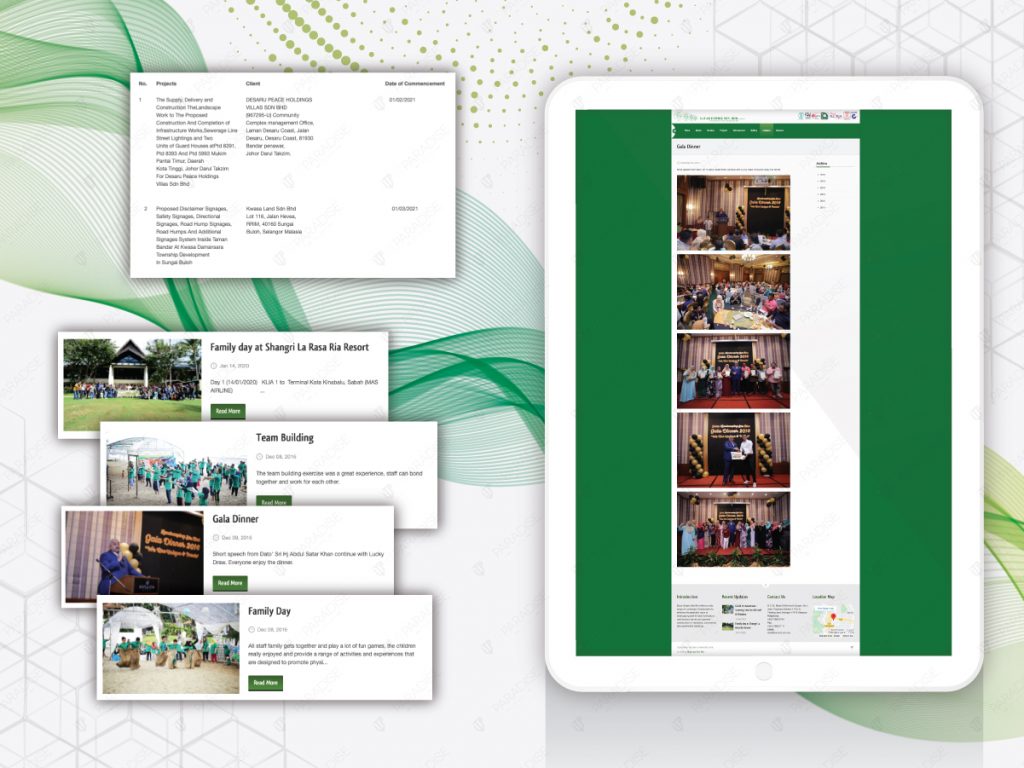The image size is (1024, 768).
Task: Click 'Date of Commencement' column header
Action: 415,84
